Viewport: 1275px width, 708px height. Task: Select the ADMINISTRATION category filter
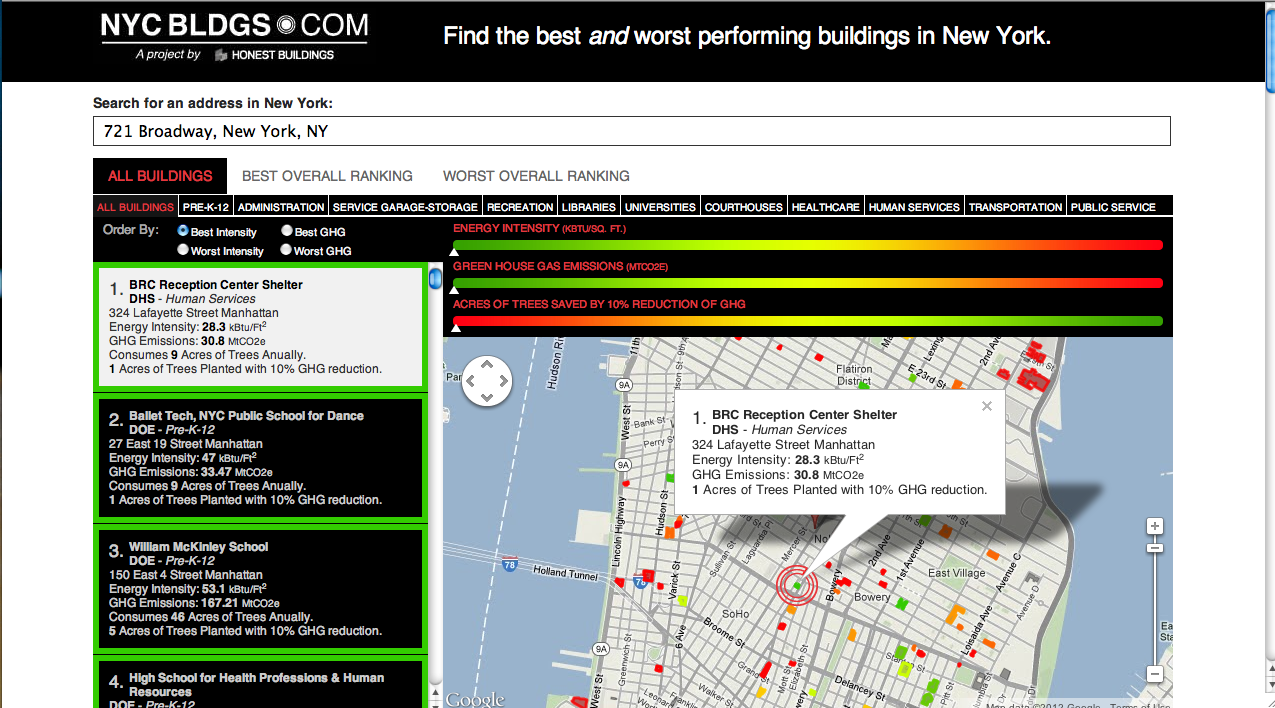[x=281, y=207]
